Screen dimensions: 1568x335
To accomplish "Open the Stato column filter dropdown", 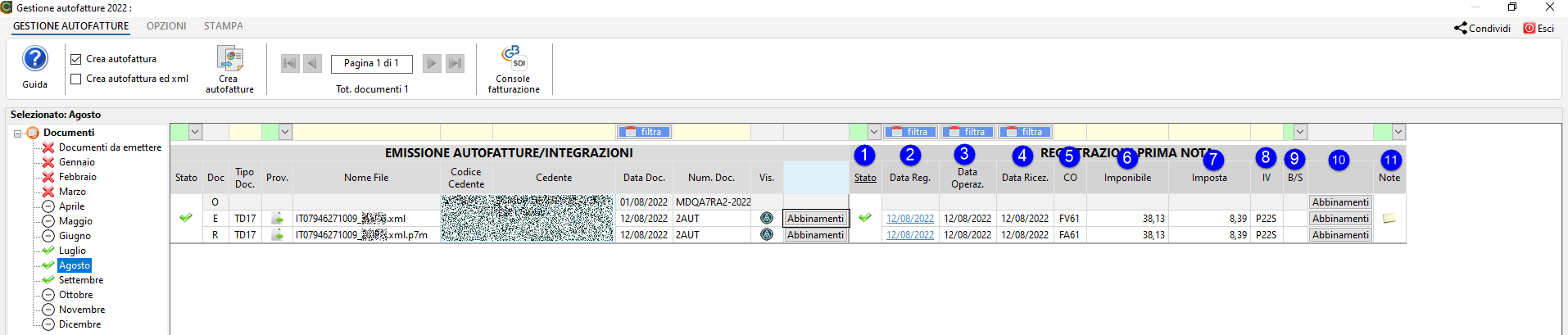I will [x=195, y=132].
